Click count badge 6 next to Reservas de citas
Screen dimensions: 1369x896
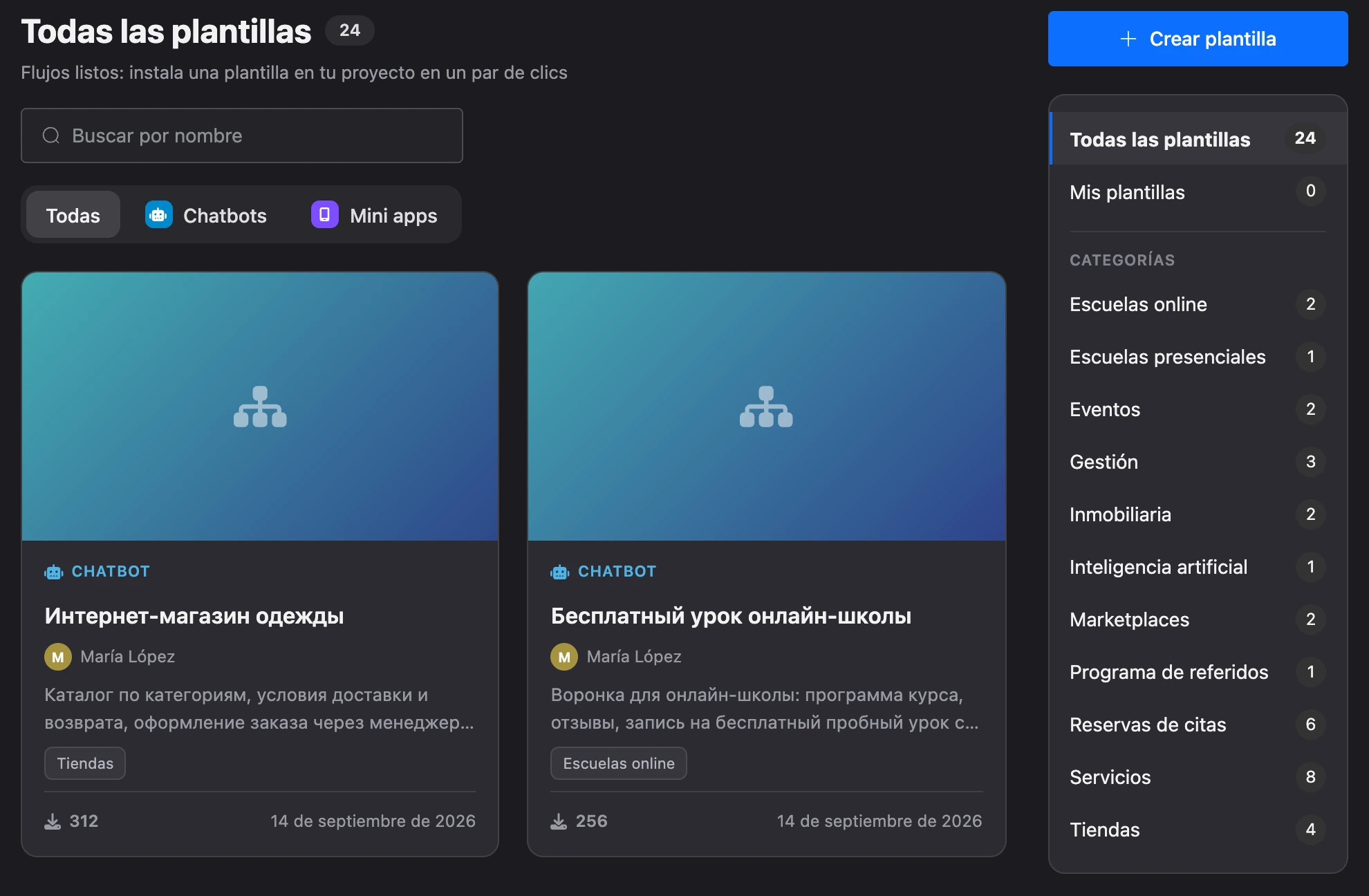point(1310,725)
